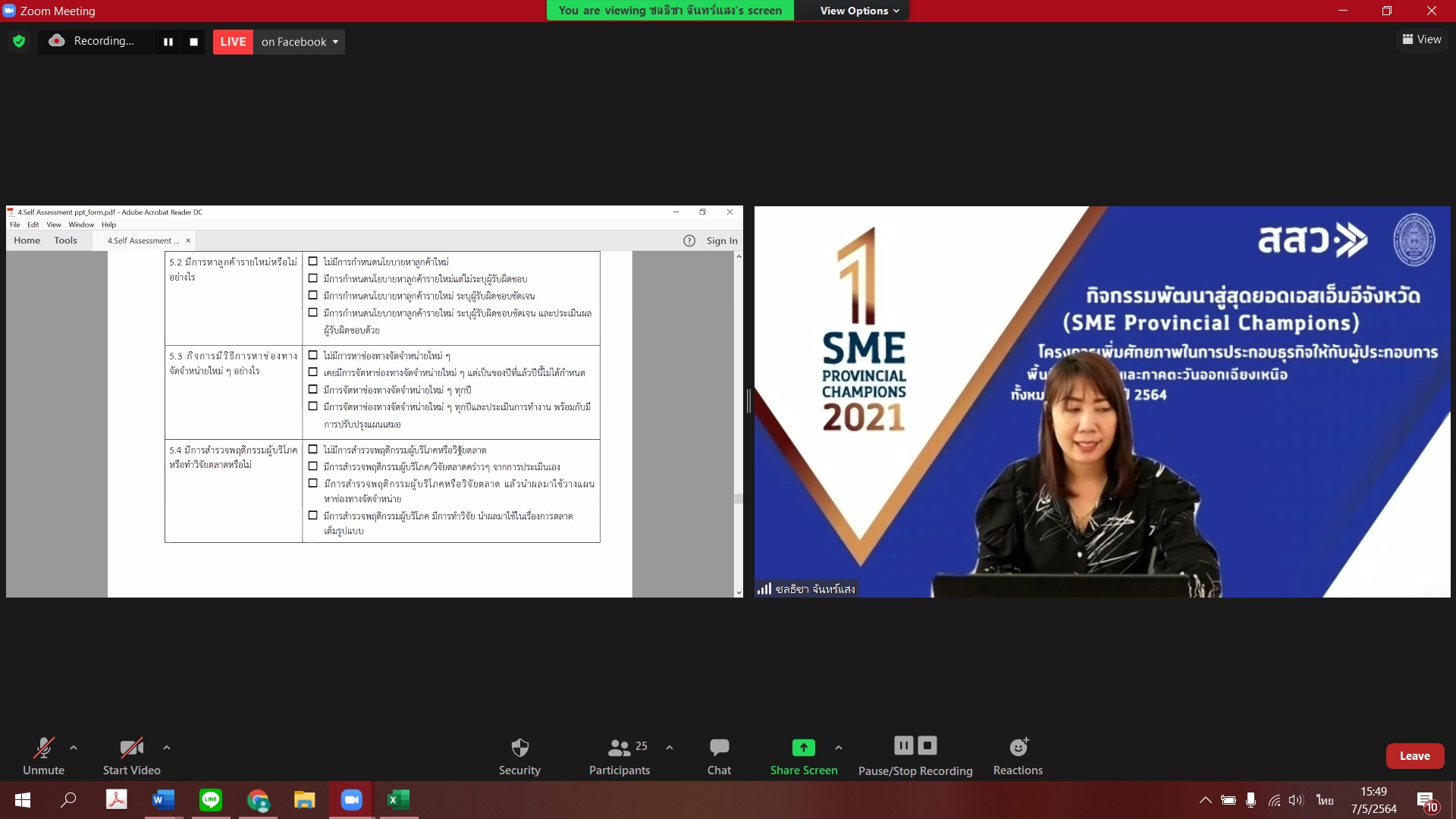The image size is (1456, 819).
Task: Open the LINE app from the taskbar
Action: click(x=211, y=800)
